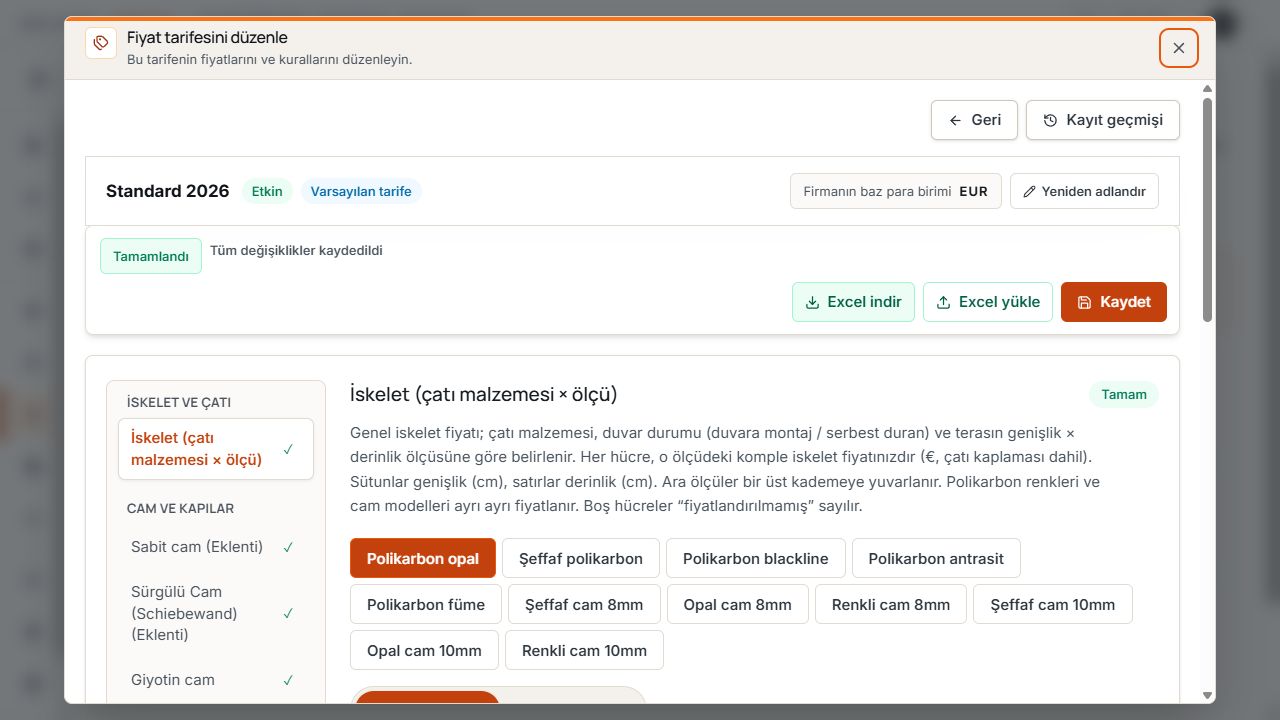Go back with the Geri button
1280x720 pixels.
pyautogui.click(x=974, y=120)
